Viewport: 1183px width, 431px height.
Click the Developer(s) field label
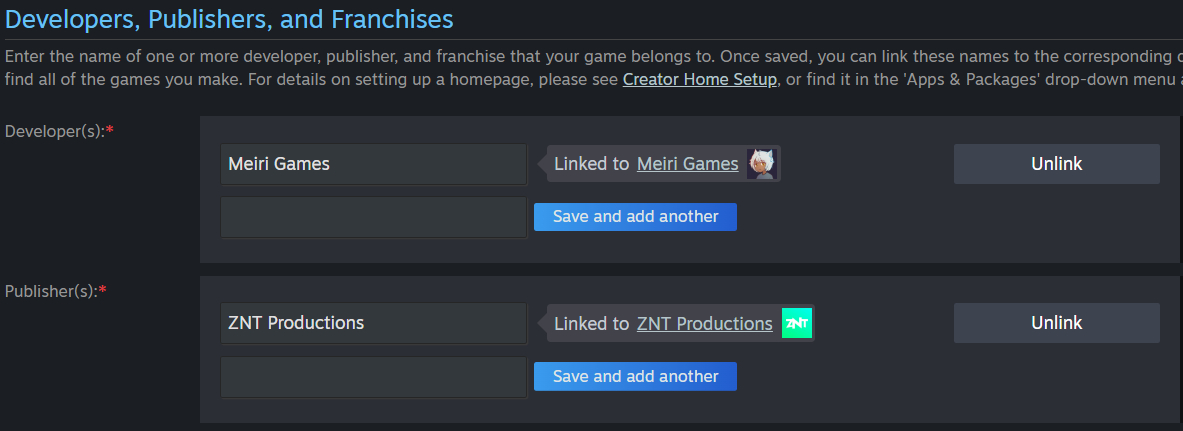(x=54, y=131)
